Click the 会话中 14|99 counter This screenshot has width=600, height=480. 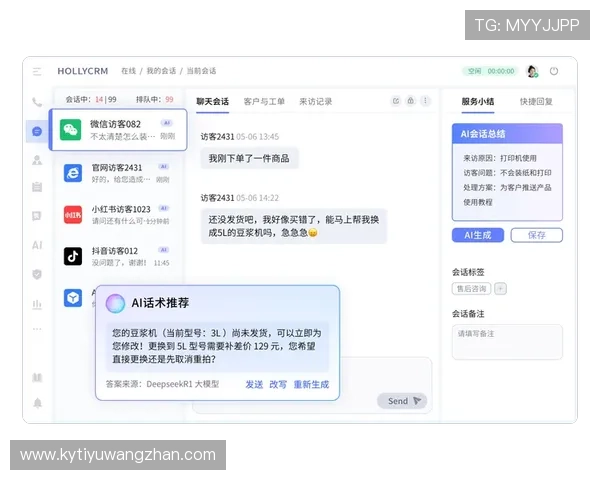91,100
